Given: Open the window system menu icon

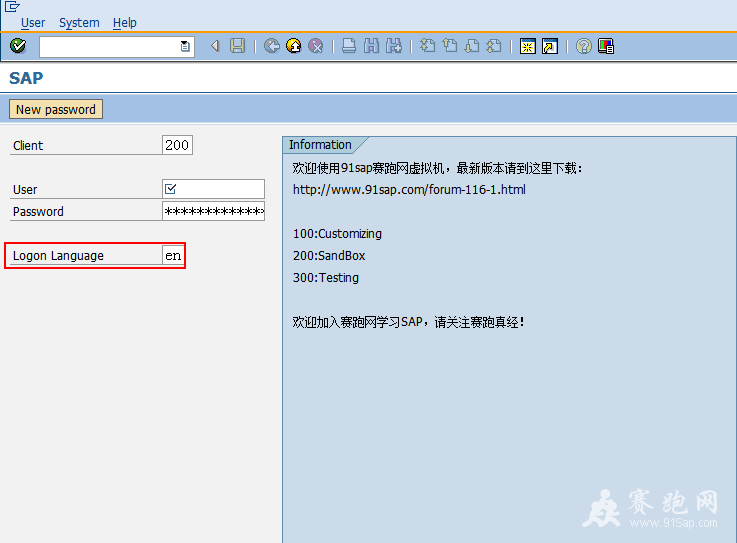Looking at the screenshot, I should point(12,6).
